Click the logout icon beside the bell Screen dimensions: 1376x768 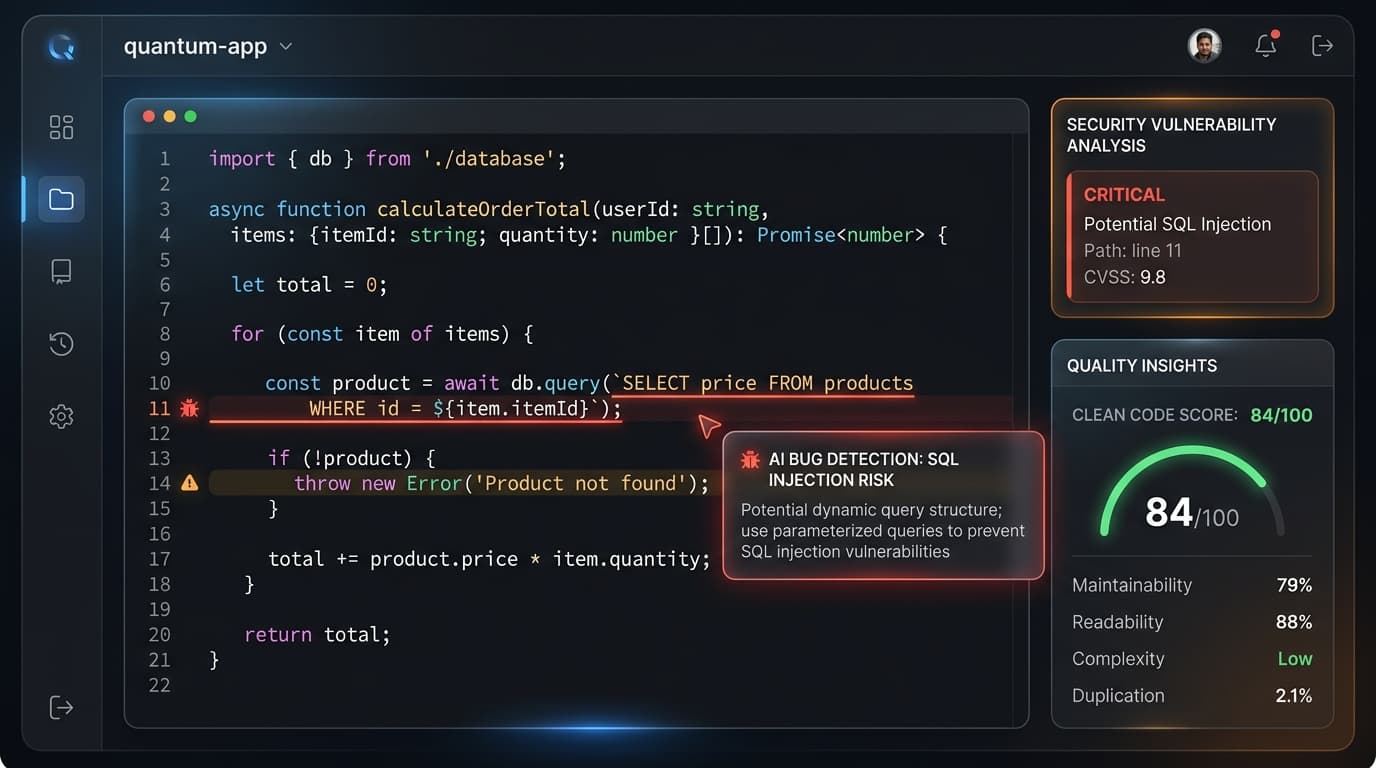click(x=1322, y=45)
